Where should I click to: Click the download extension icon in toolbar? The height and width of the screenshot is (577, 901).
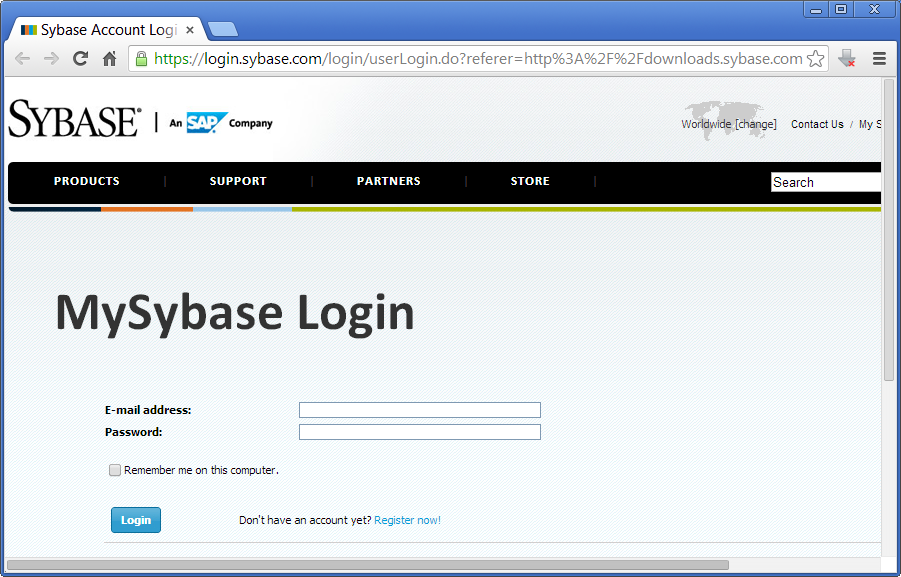point(846,59)
